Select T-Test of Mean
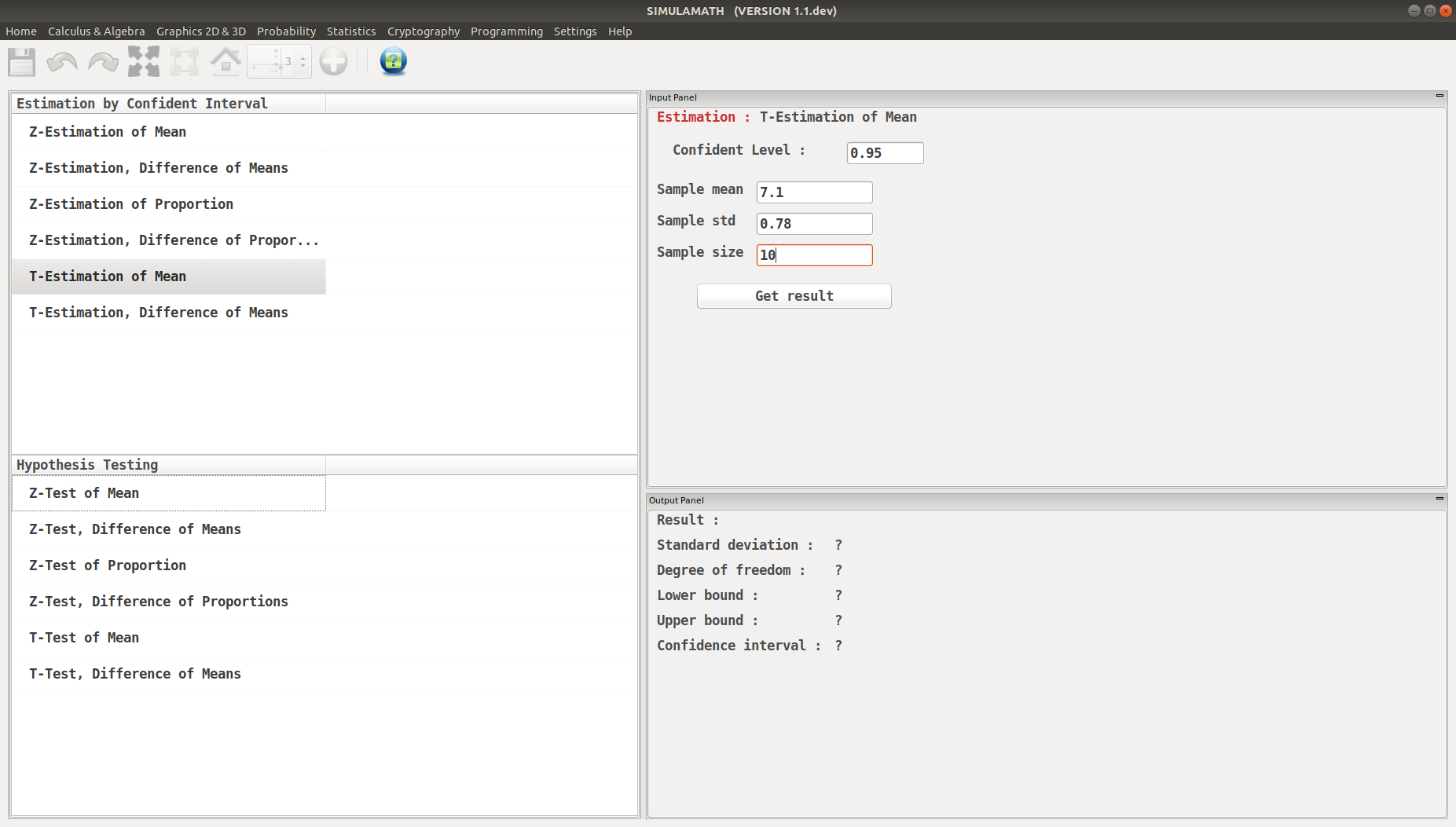The width and height of the screenshot is (1456, 827). coord(169,638)
